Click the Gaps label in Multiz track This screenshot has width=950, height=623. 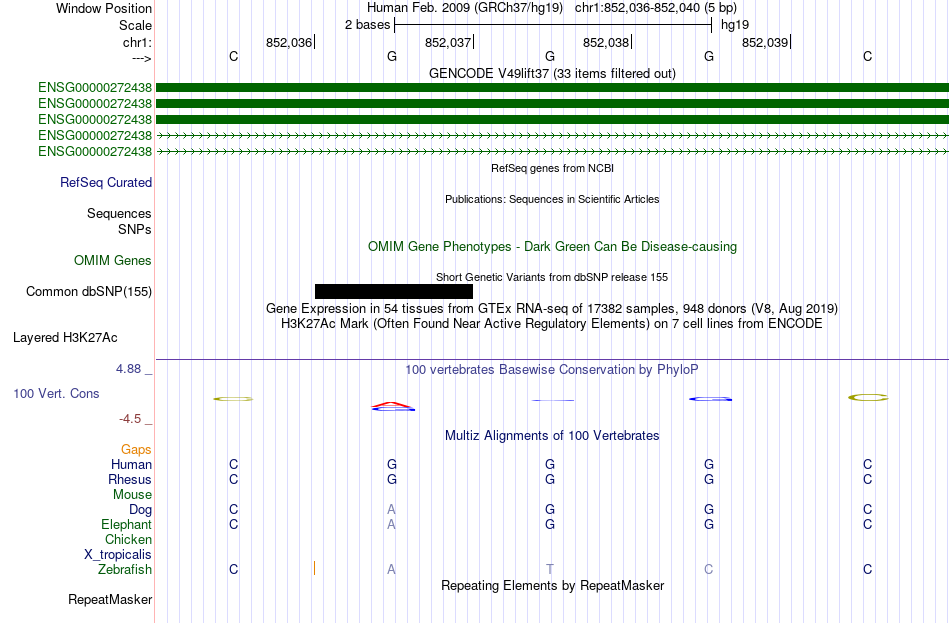[136, 450]
